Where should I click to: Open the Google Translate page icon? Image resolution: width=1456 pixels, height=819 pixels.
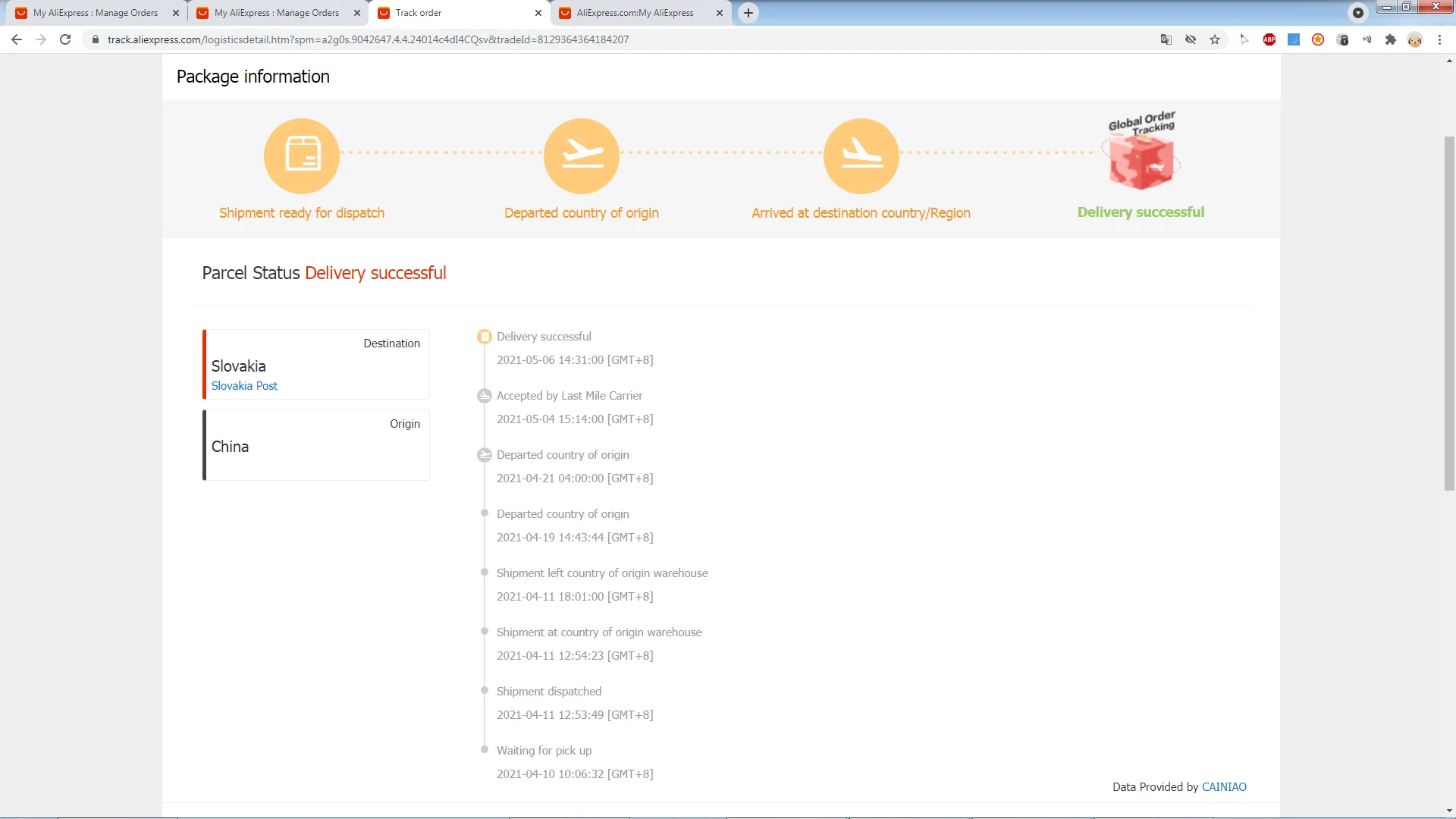[1166, 39]
